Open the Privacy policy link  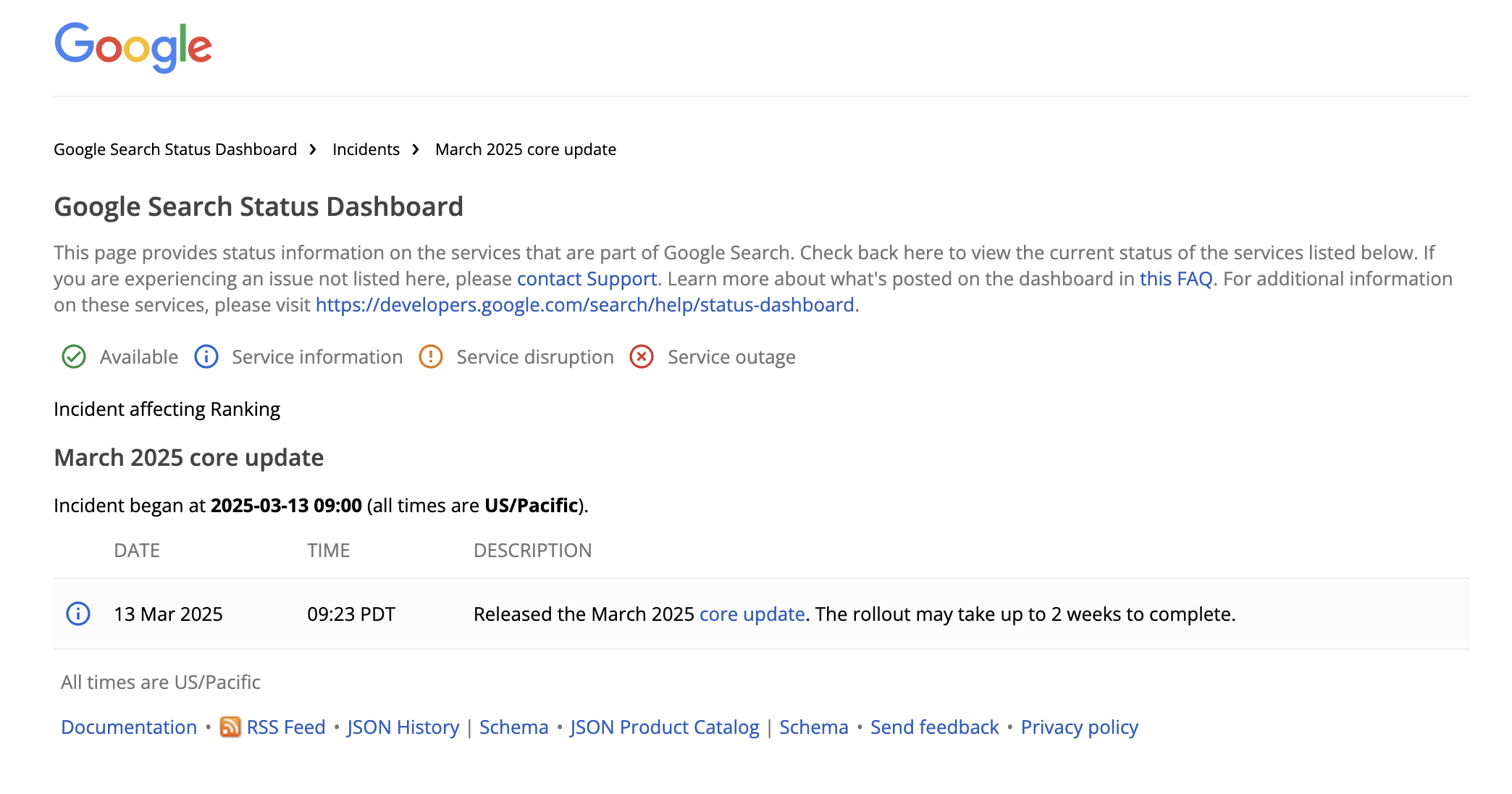pos(1080,727)
